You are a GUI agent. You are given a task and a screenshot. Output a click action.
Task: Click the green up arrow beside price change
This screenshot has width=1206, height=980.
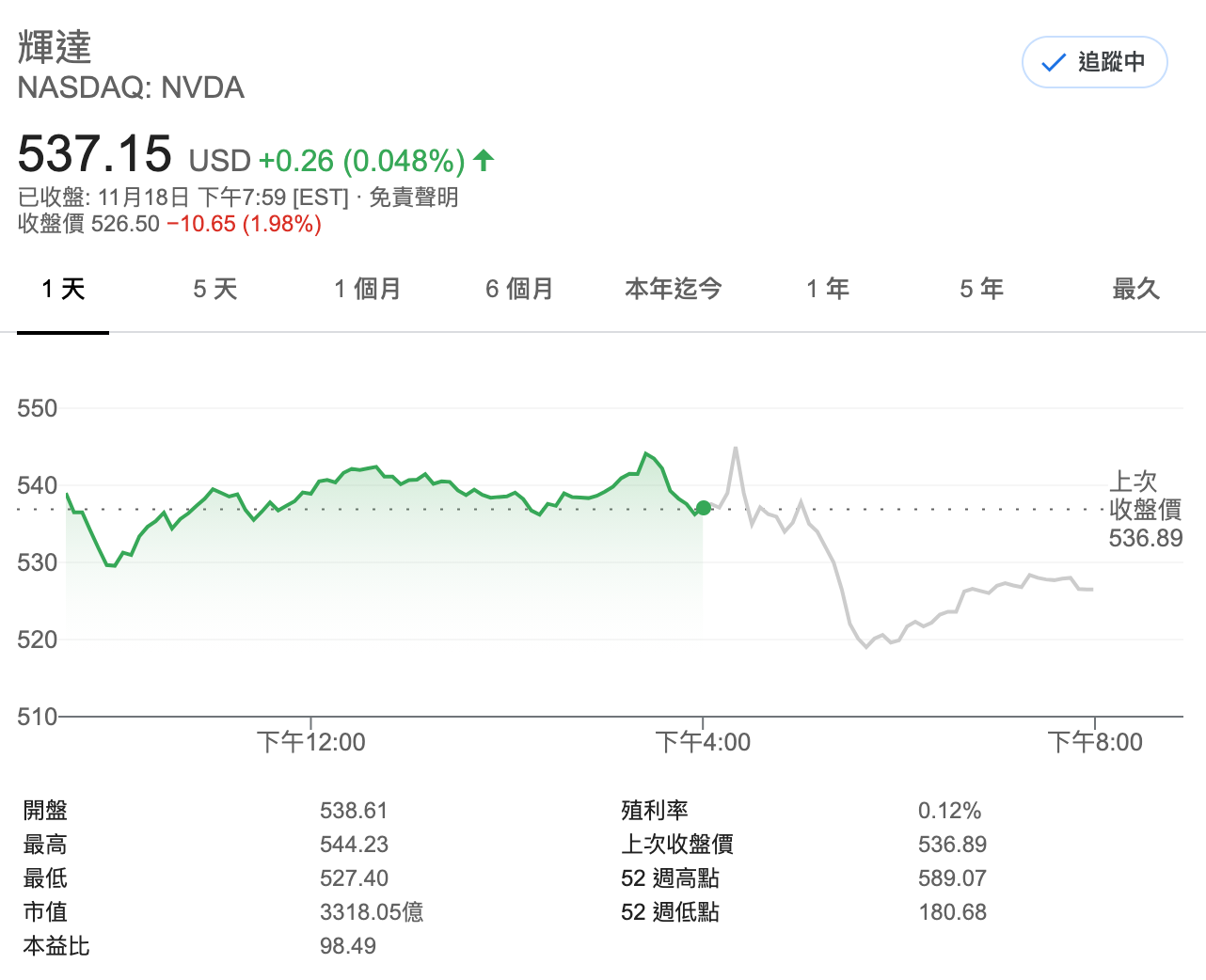484,160
